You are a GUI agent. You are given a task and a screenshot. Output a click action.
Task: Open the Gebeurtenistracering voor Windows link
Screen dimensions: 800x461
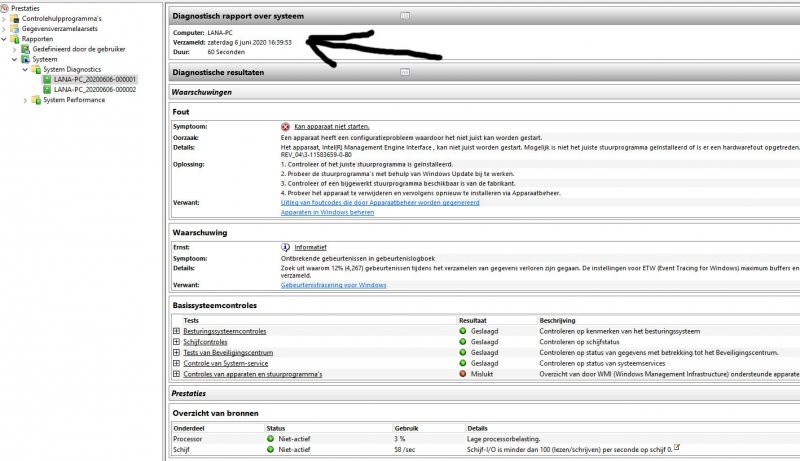(x=334, y=285)
